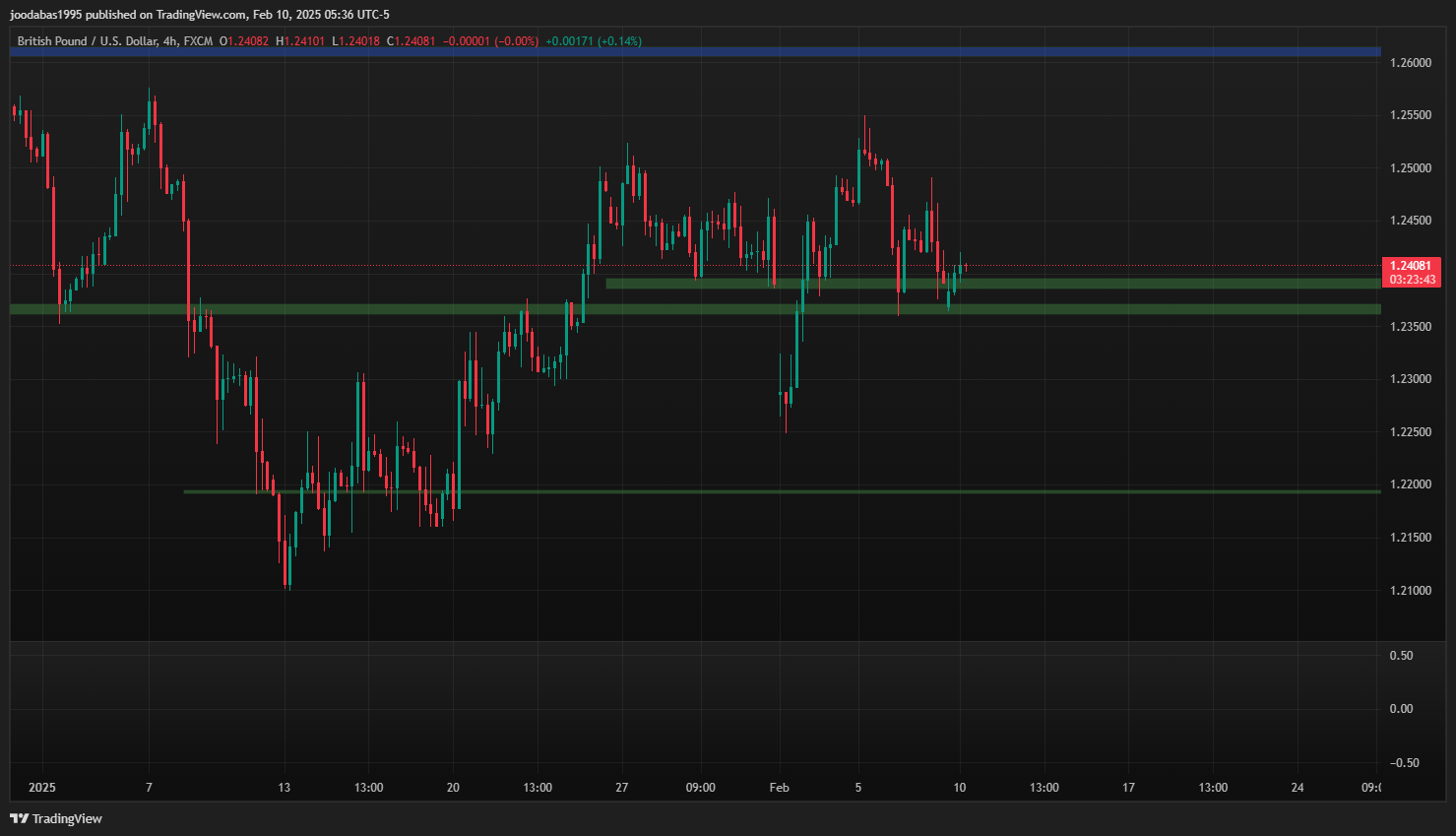The image size is (1456, 836).
Task: Select the Feb label on time axis
Action: pos(779,787)
